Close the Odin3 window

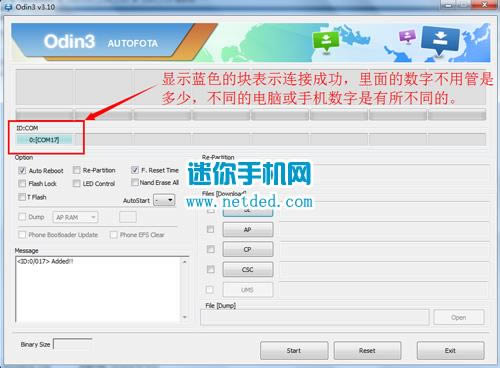pyautogui.click(x=485, y=5)
